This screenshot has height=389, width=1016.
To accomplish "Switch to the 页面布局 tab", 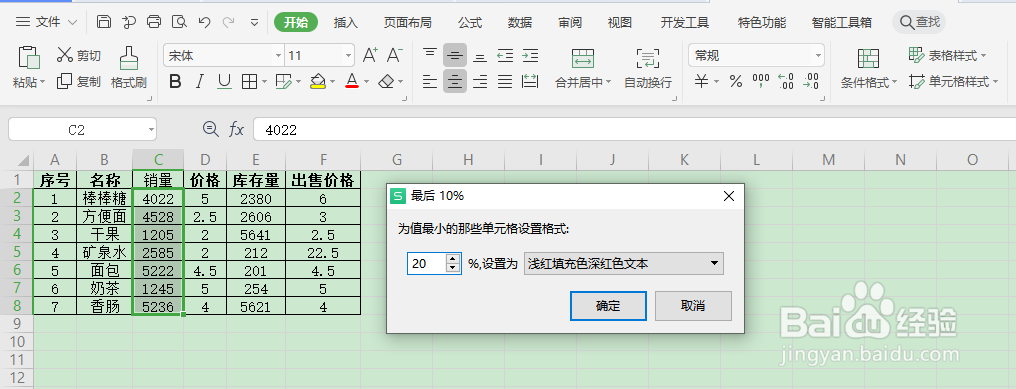I will coord(407,22).
